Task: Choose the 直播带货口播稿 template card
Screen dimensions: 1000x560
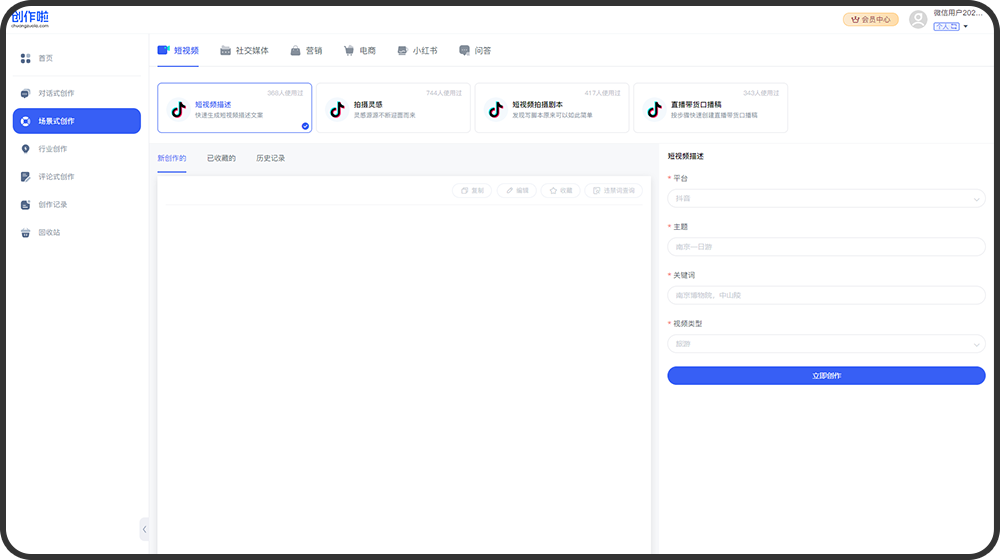Action: 710,108
